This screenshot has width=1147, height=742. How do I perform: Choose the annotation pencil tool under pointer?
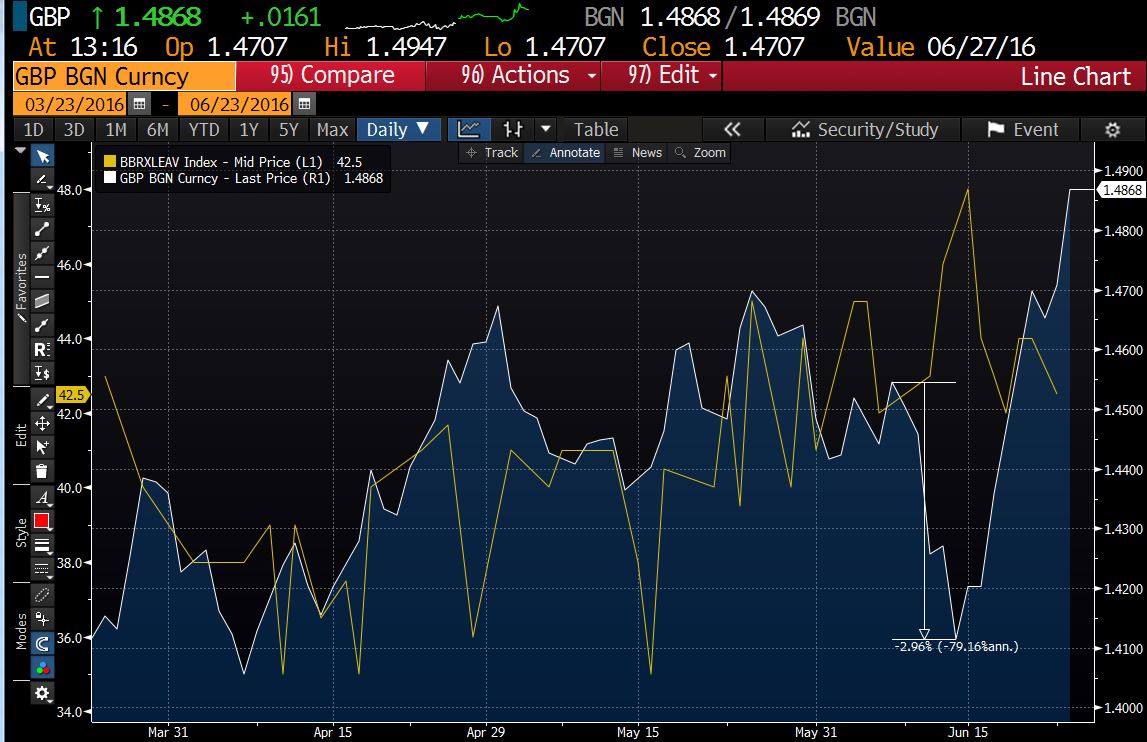coord(42,180)
